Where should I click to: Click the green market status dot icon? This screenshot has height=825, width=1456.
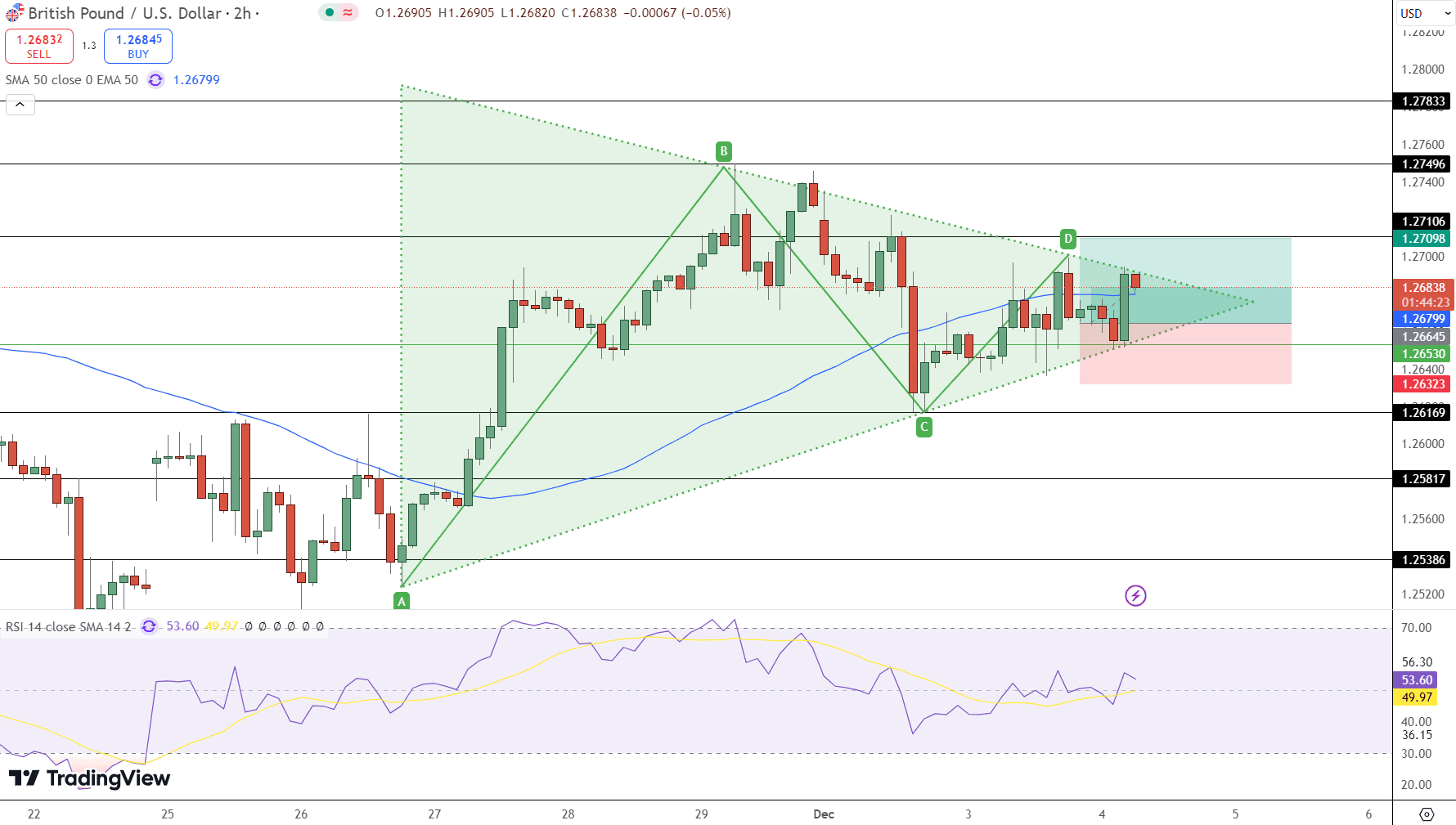pyautogui.click(x=329, y=12)
